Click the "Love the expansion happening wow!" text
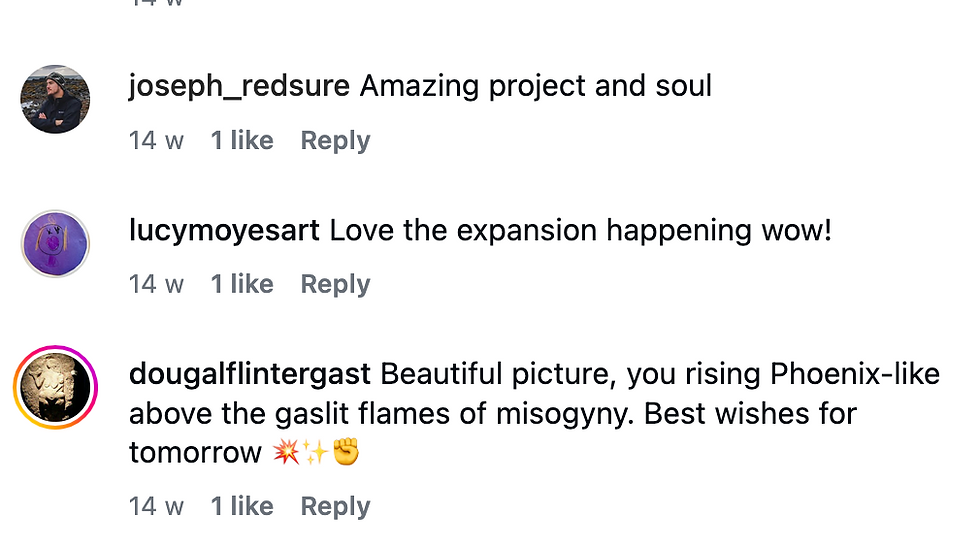980x539 pixels. pyautogui.click(x=580, y=231)
